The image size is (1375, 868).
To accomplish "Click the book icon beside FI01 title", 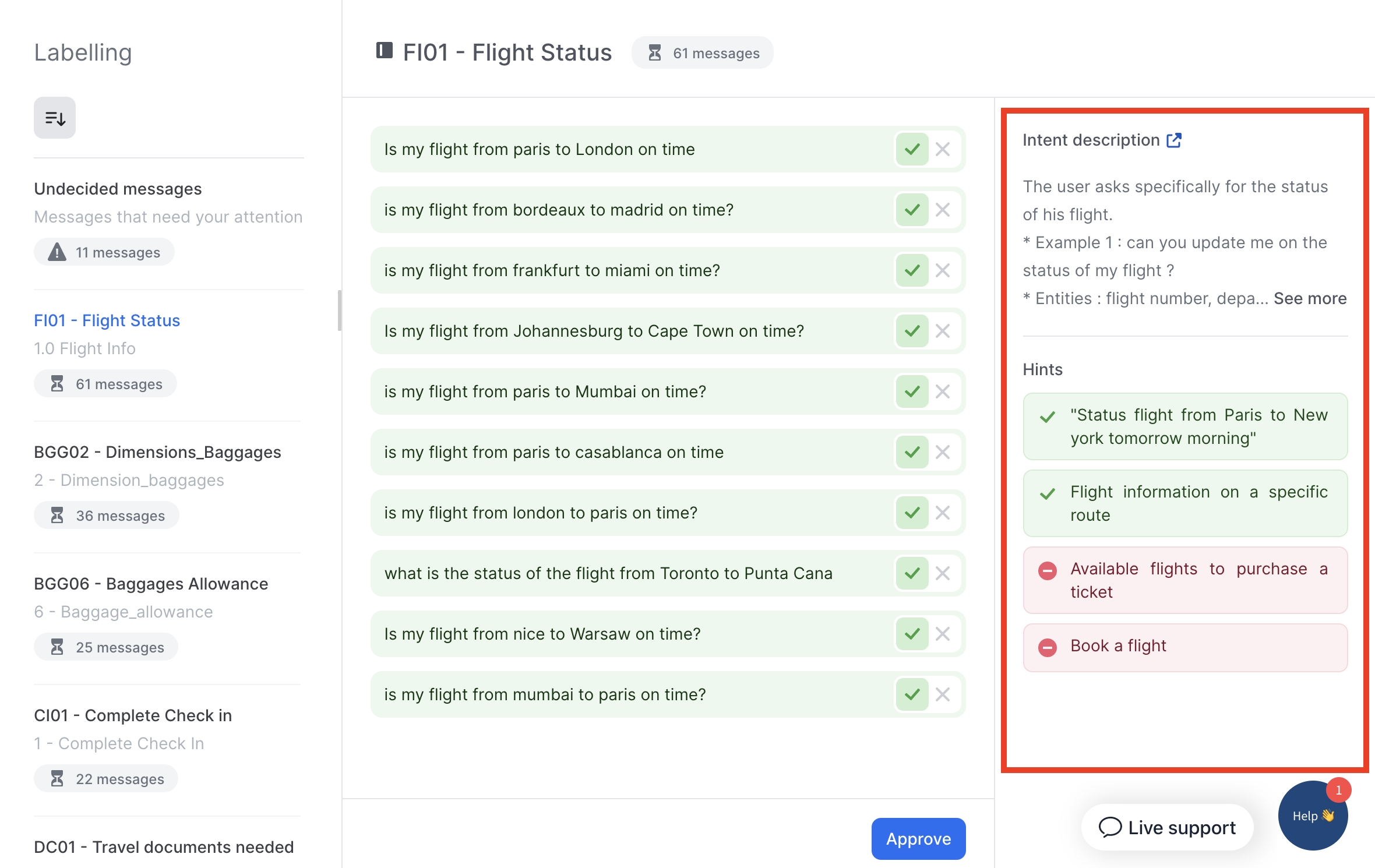I will click(x=384, y=51).
